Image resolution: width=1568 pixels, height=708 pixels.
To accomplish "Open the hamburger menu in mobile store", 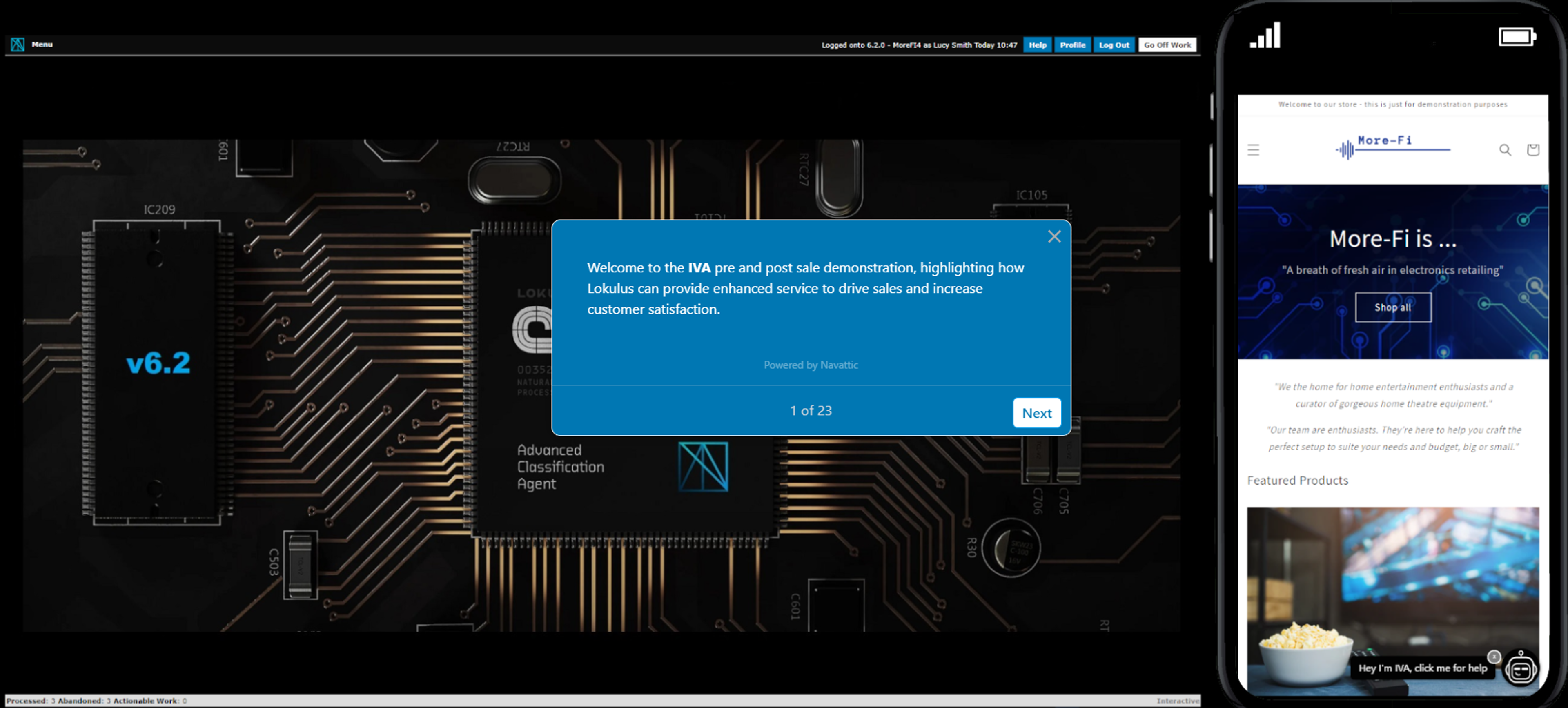I will pos(1253,150).
